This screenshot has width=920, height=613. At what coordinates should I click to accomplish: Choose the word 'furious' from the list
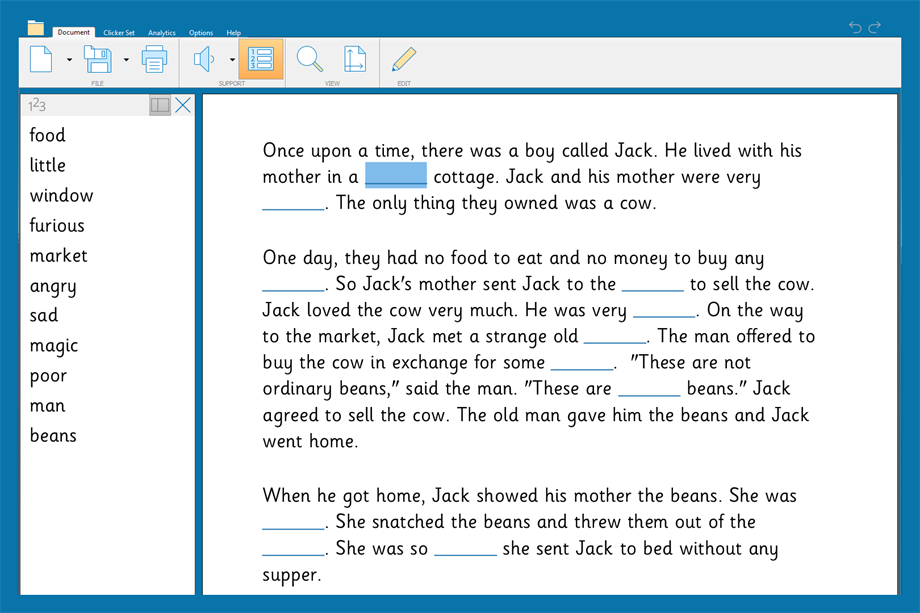(x=57, y=226)
